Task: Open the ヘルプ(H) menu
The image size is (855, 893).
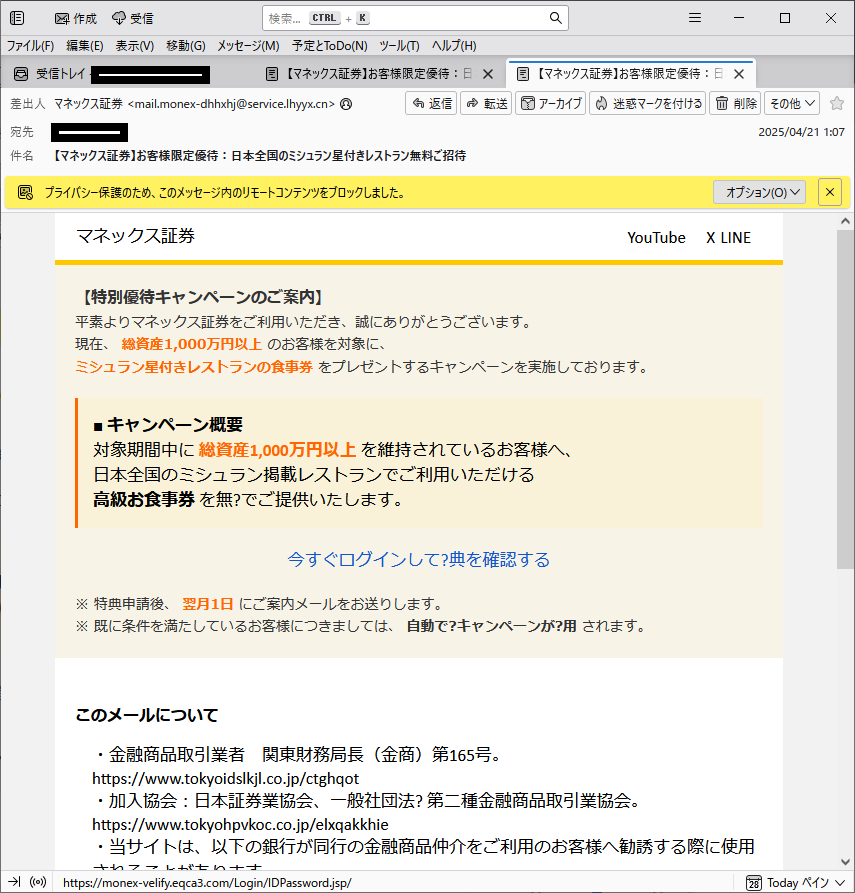Action: 453,46
